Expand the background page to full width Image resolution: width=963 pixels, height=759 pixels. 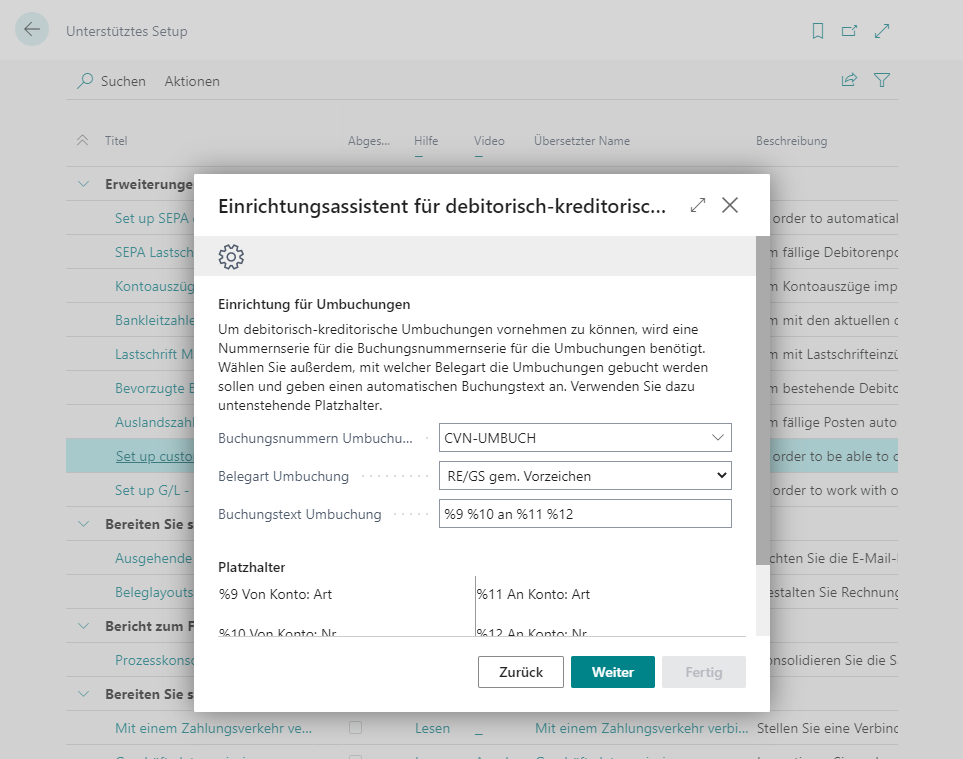coord(882,31)
